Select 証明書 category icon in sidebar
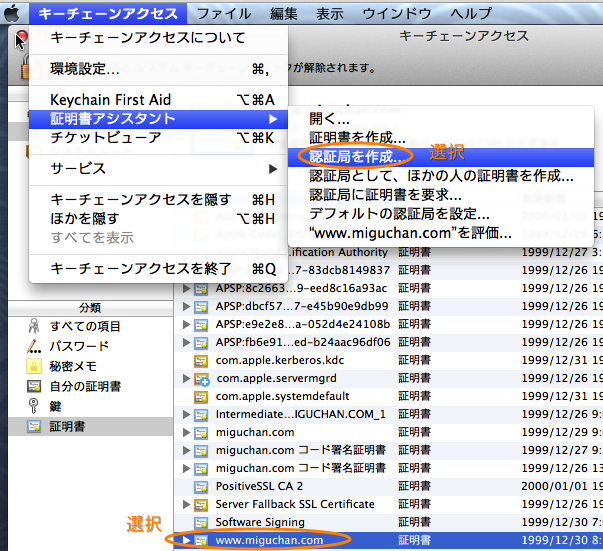Viewport: 603px width, 551px height. coord(34,426)
